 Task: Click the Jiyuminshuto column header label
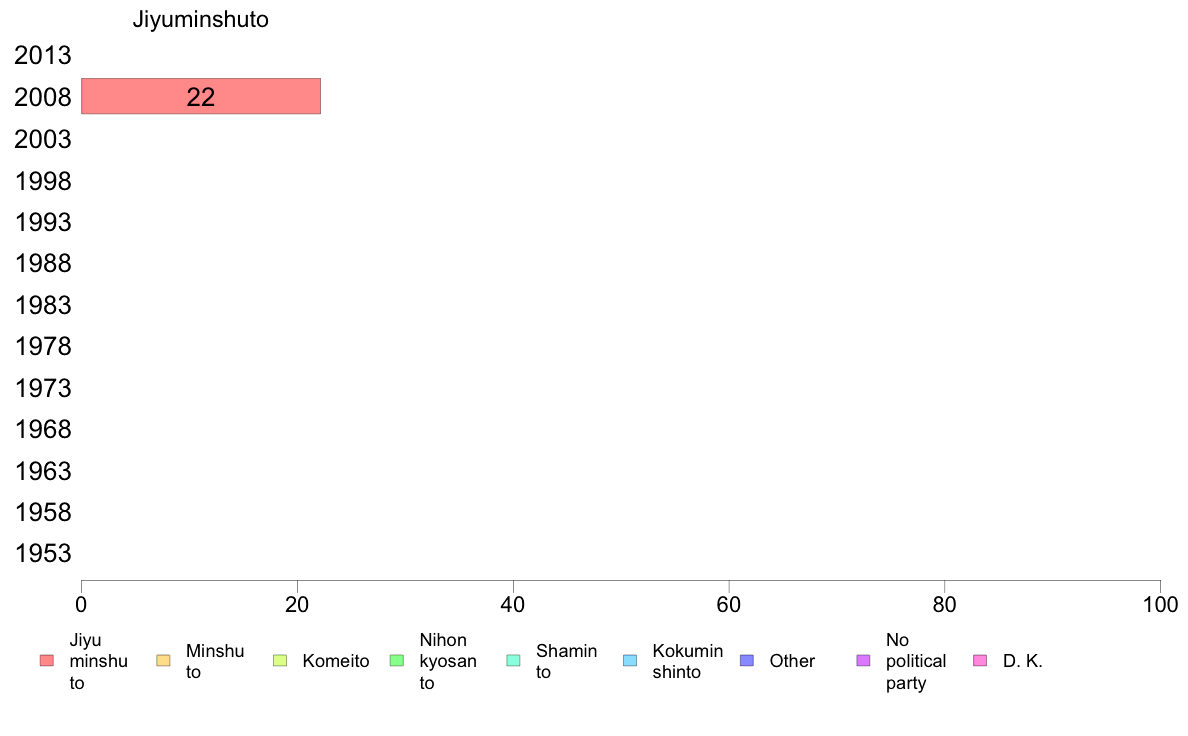201,20
